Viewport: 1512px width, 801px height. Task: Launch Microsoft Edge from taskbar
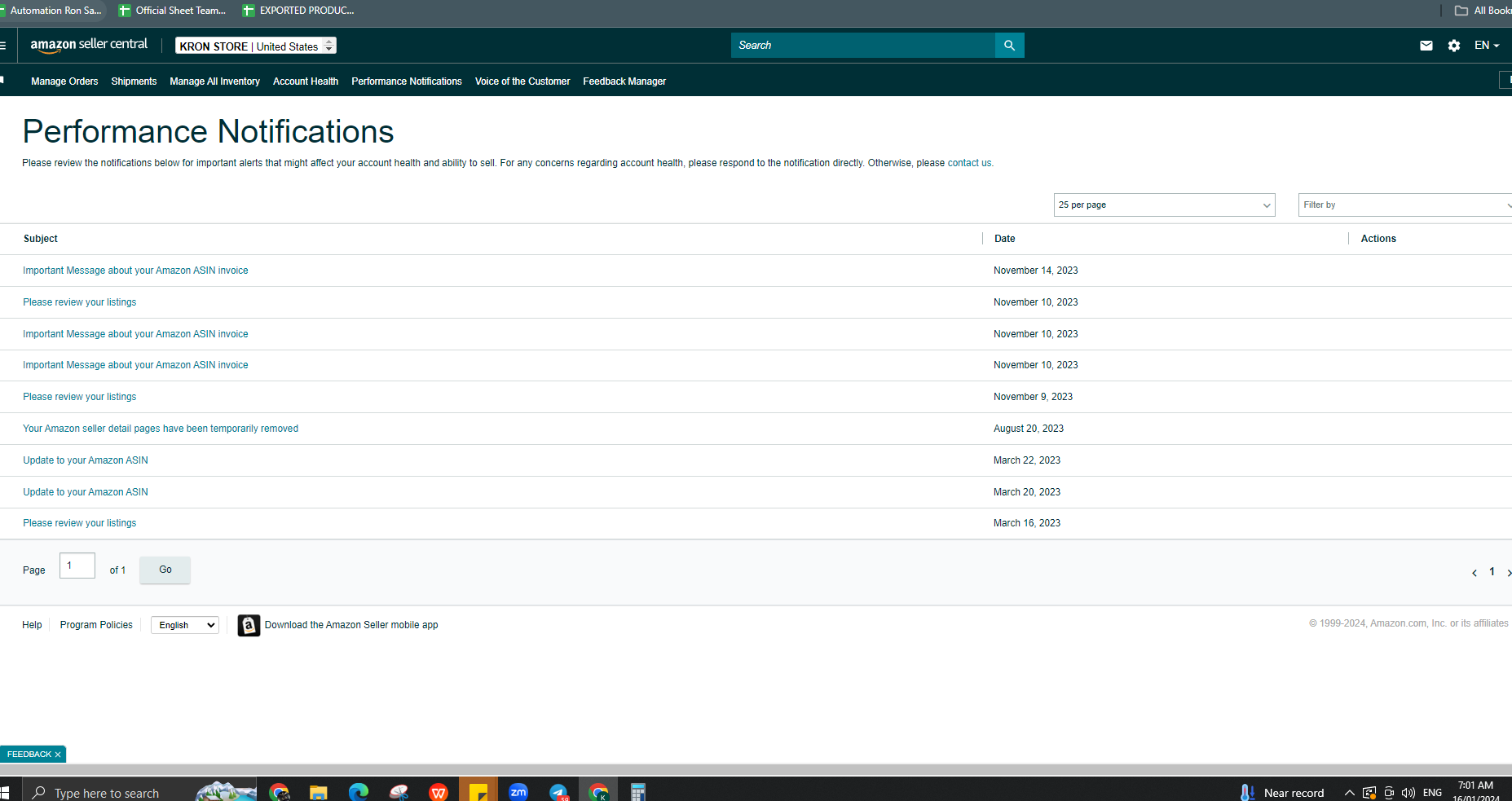coord(358,792)
